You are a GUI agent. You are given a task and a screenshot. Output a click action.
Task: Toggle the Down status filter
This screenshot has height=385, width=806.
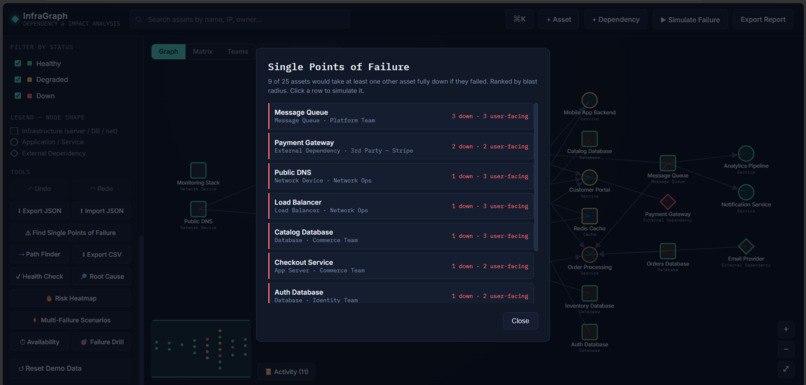(18, 96)
